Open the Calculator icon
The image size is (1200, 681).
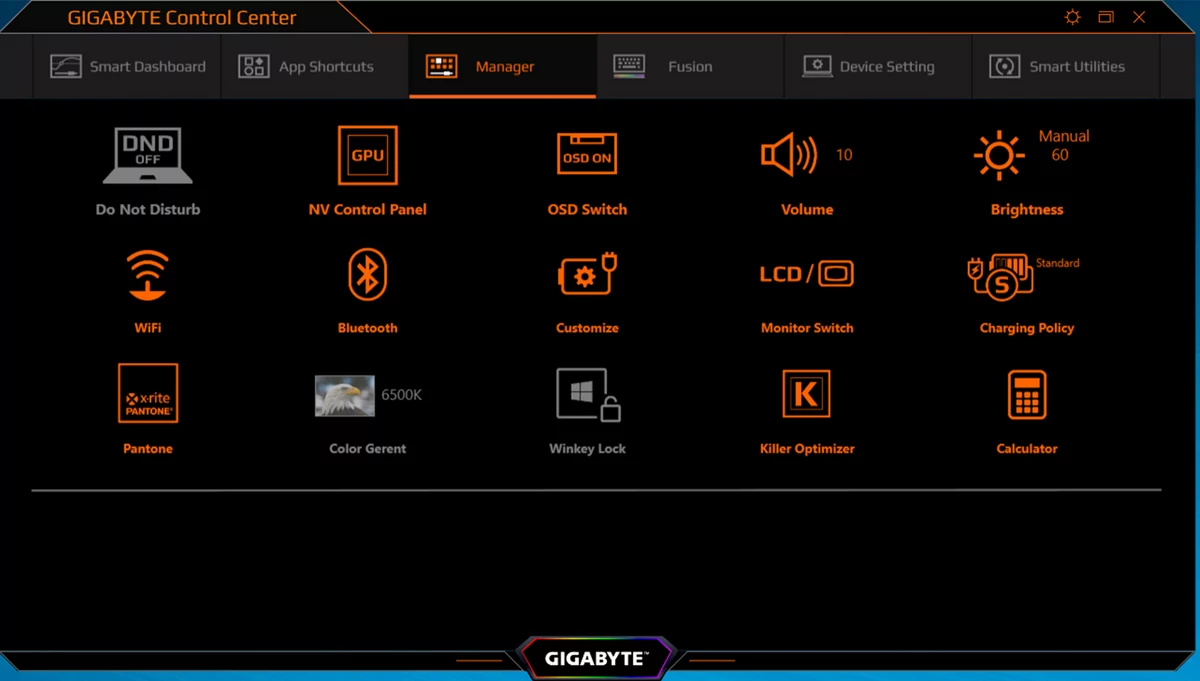pos(1027,394)
